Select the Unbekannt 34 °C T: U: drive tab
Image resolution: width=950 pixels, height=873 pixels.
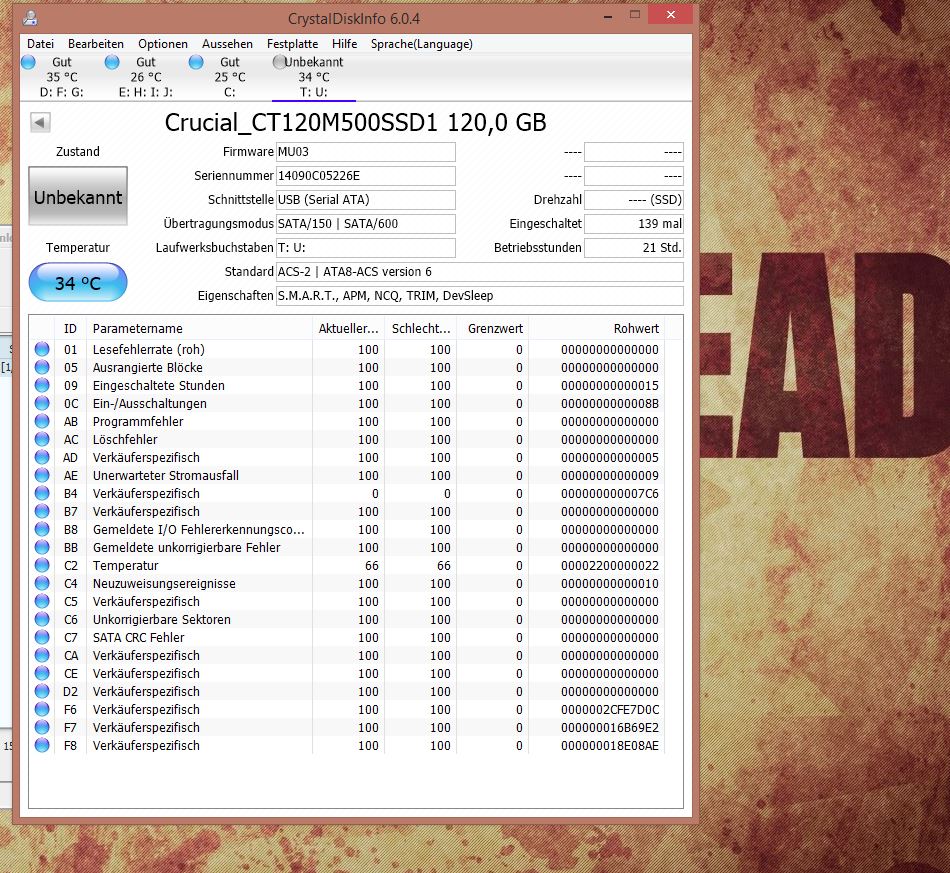click(x=314, y=77)
